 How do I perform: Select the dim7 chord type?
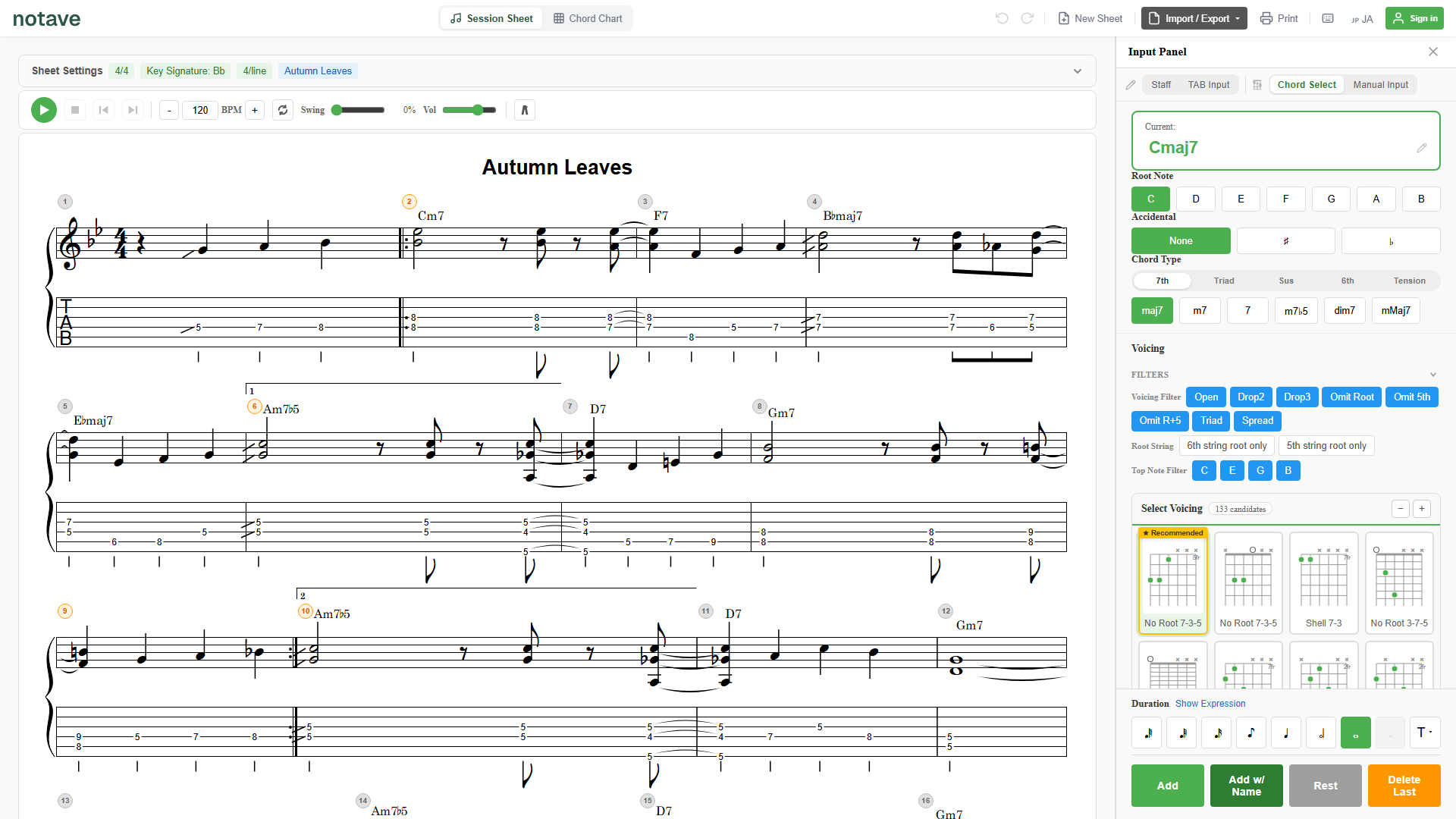tap(1345, 311)
